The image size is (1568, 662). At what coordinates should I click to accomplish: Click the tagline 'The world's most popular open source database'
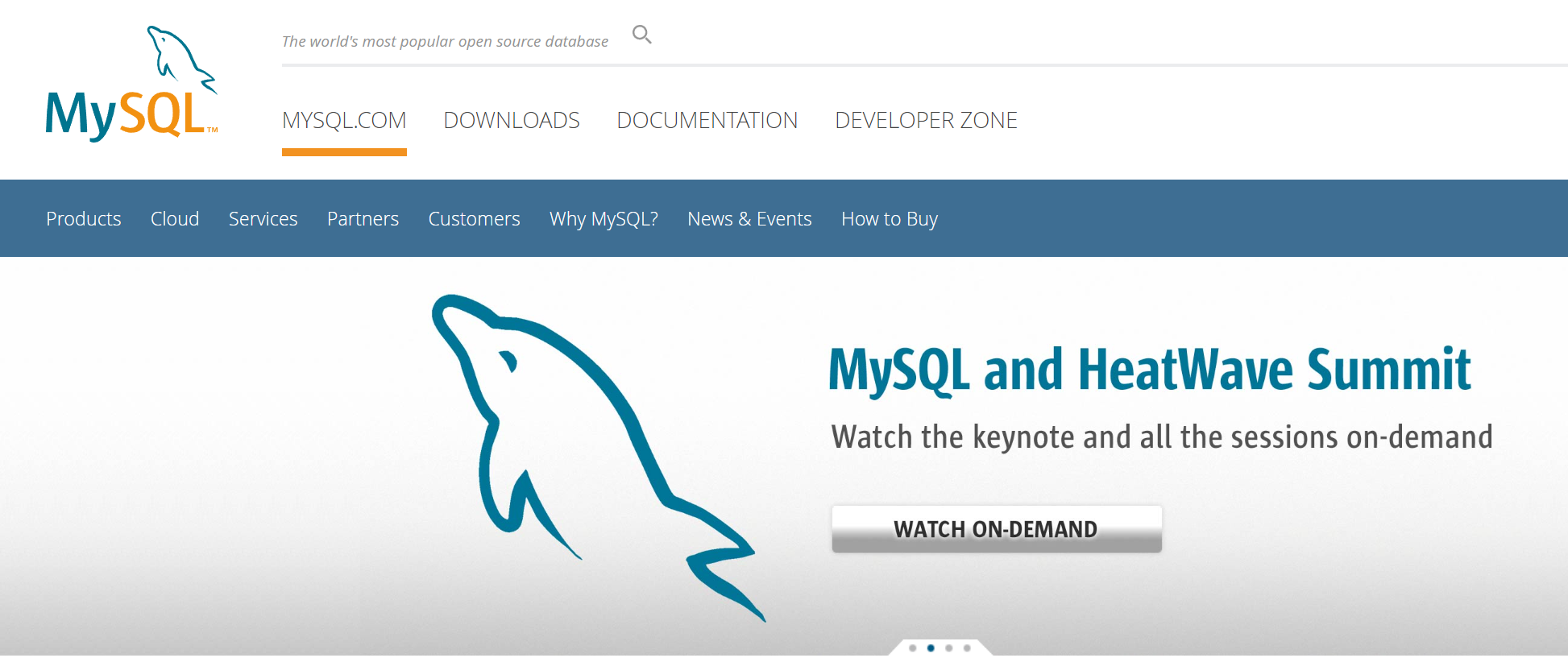click(x=445, y=41)
